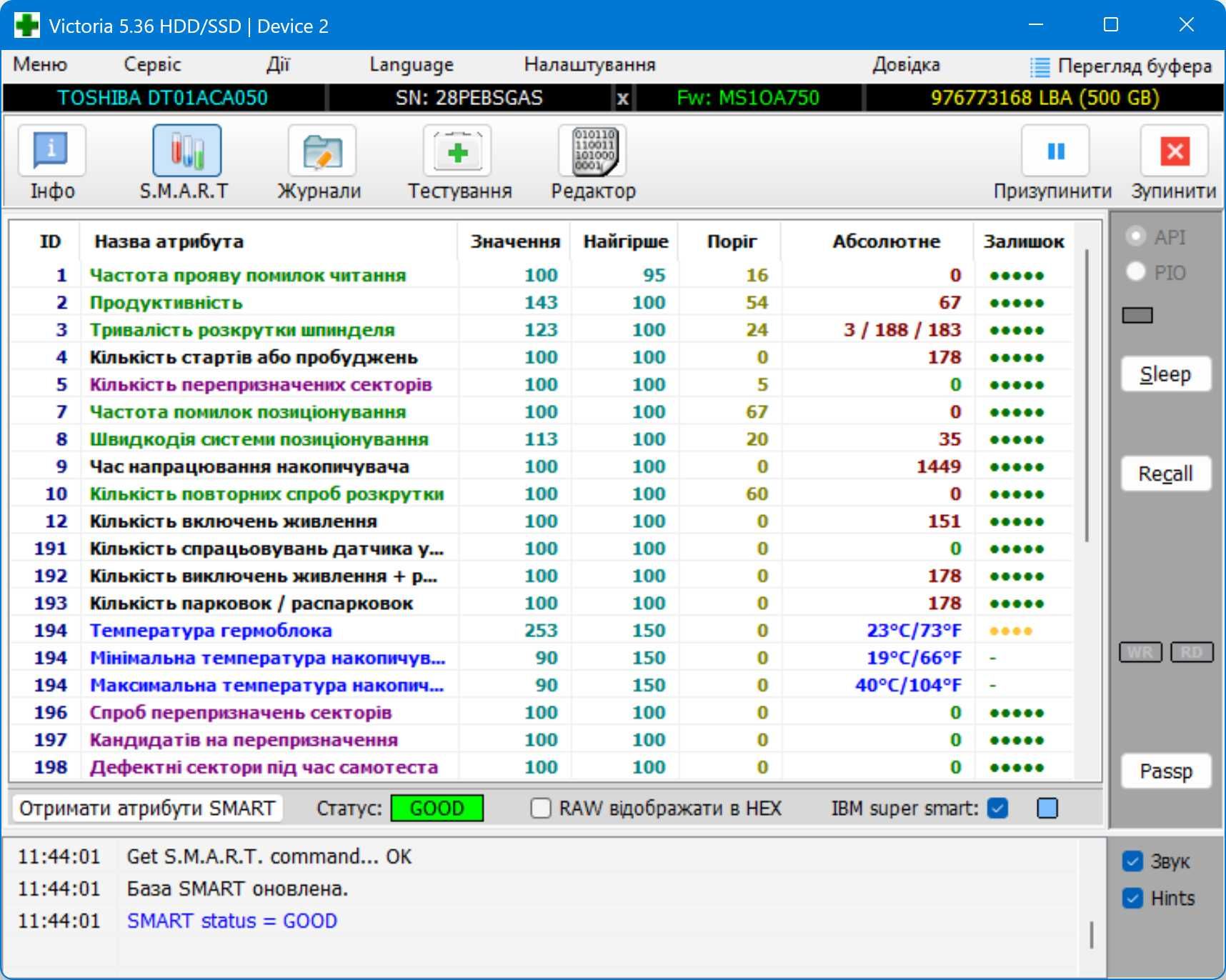Viewport: 1226px width, 980px height.
Task: Click the log panel scrollbar
Action: coord(1092,934)
